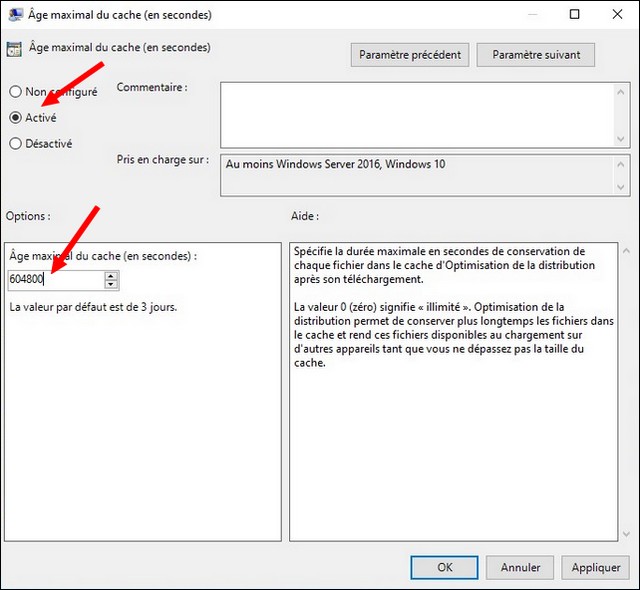The width and height of the screenshot is (640, 590).
Task: Close the dialog with the X button
Action: point(617,15)
